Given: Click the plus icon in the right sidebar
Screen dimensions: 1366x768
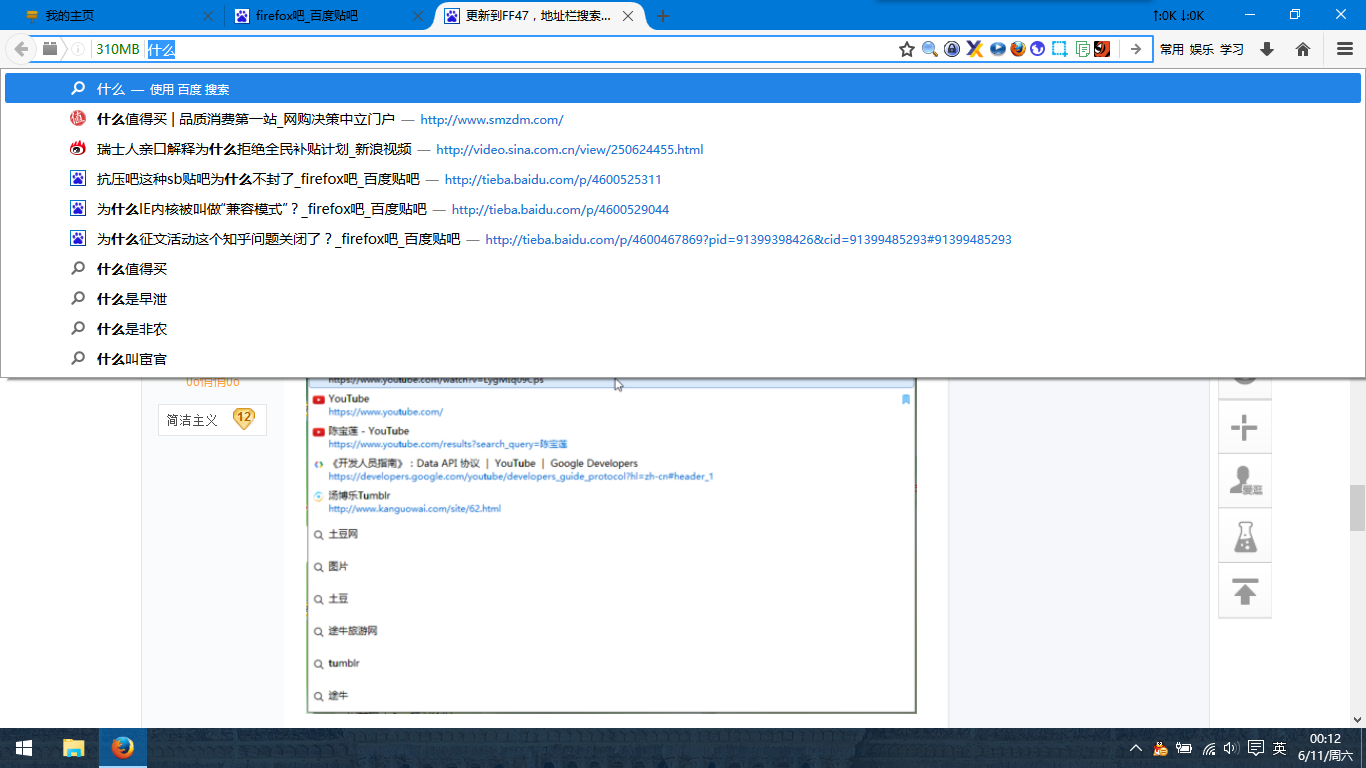Looking at the screenshot, I should (x=1244, y=429).
